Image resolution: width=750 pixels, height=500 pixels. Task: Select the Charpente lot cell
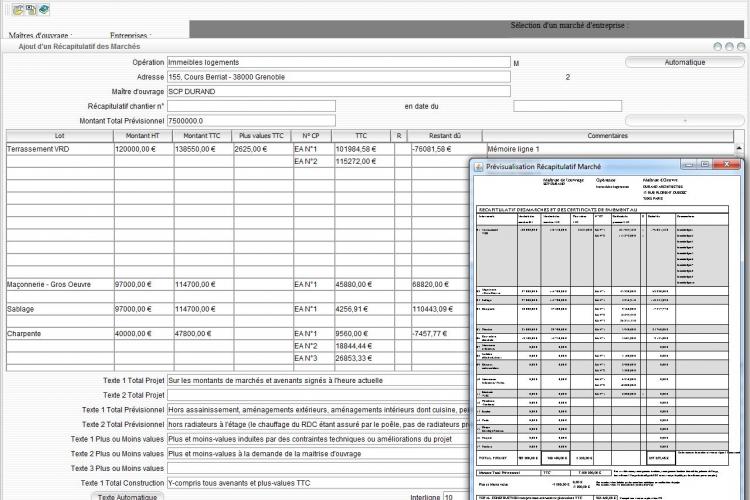60,333
